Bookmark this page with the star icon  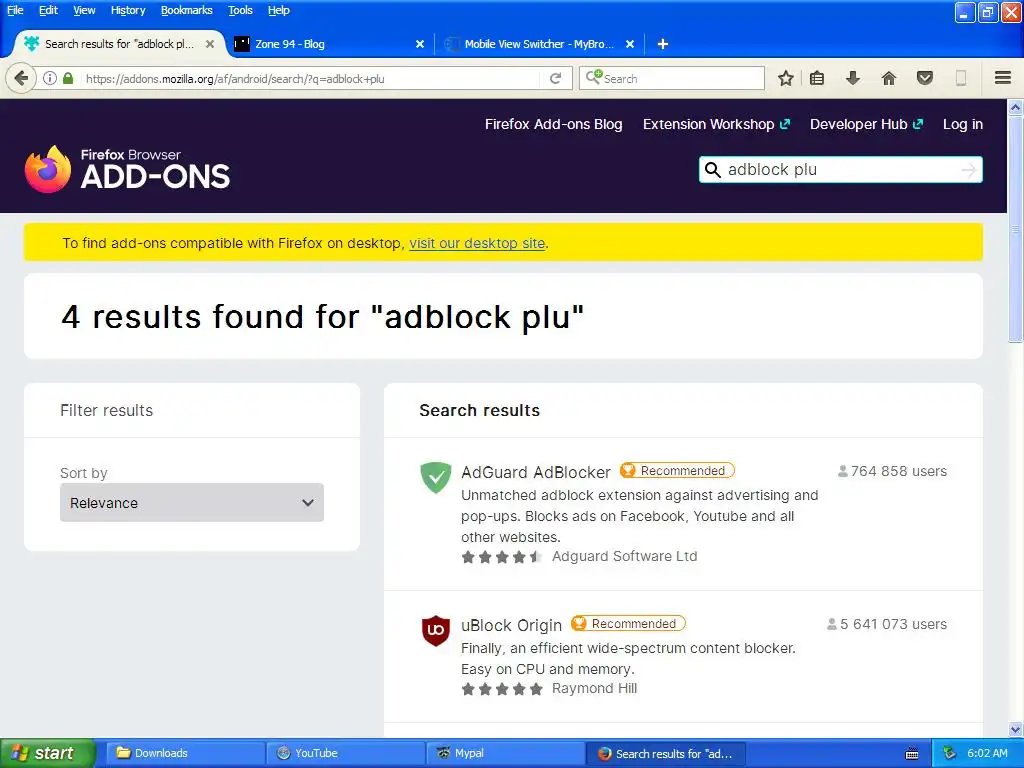786,78
